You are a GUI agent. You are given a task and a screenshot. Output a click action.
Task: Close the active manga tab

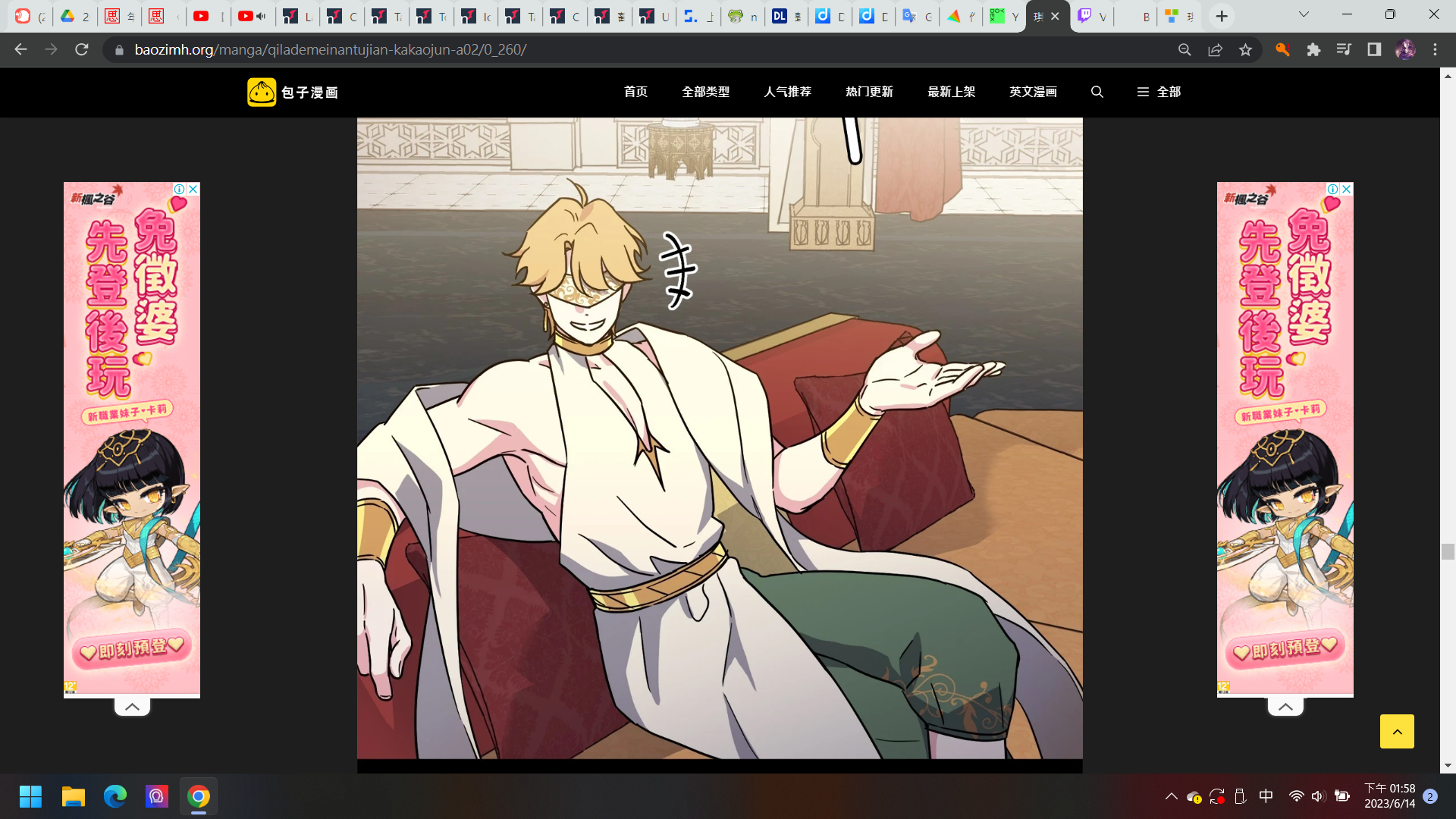tap(1055, 16)
